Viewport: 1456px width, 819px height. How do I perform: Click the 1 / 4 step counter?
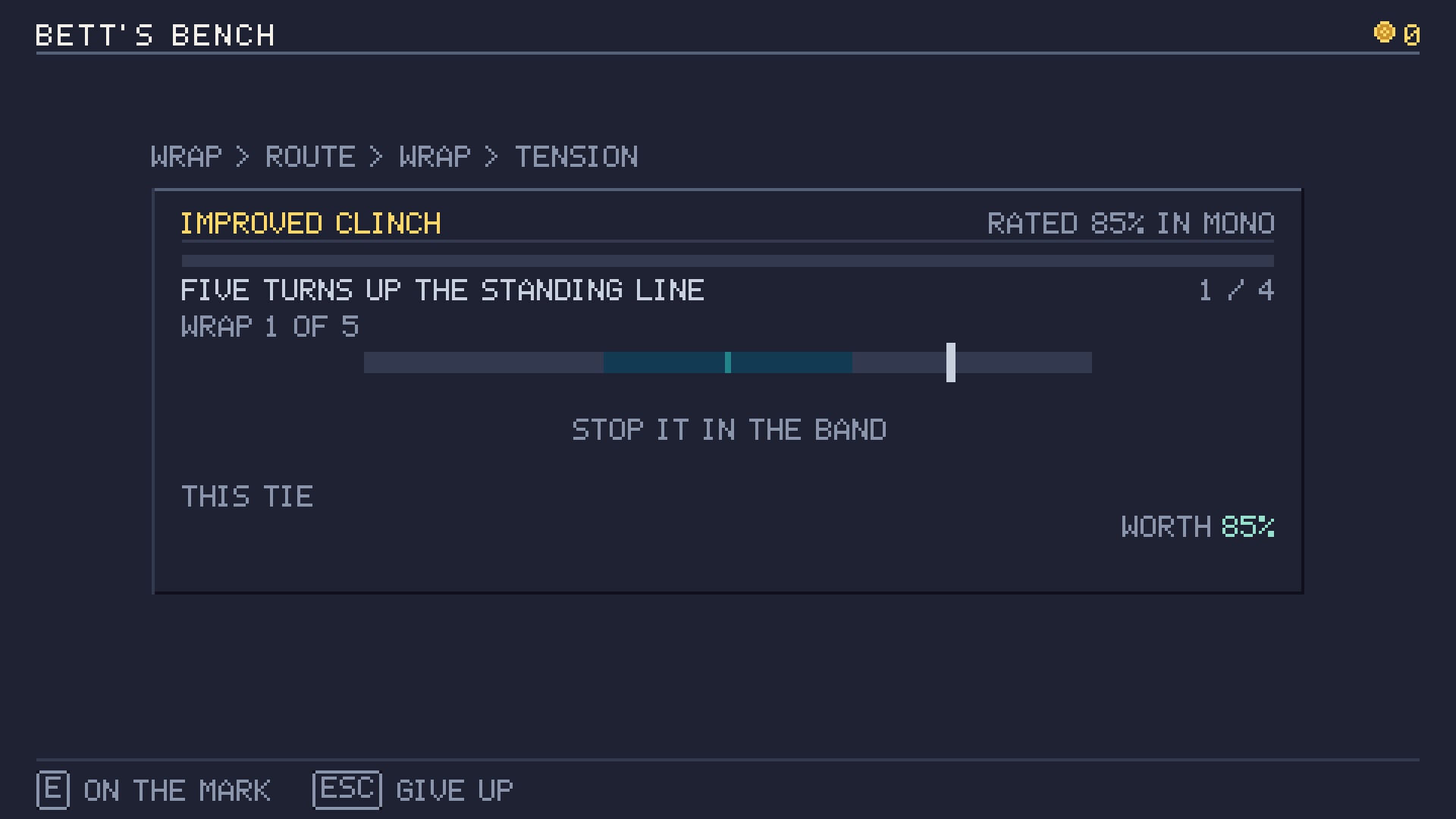coord(1236,290)
